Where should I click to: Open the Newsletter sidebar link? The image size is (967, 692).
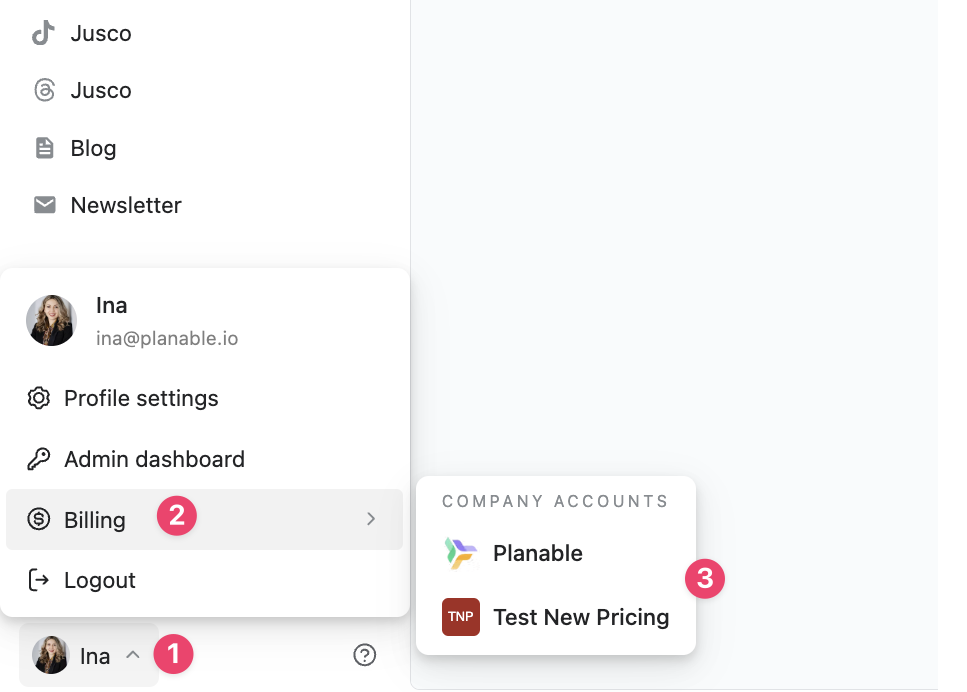point(126,205)
